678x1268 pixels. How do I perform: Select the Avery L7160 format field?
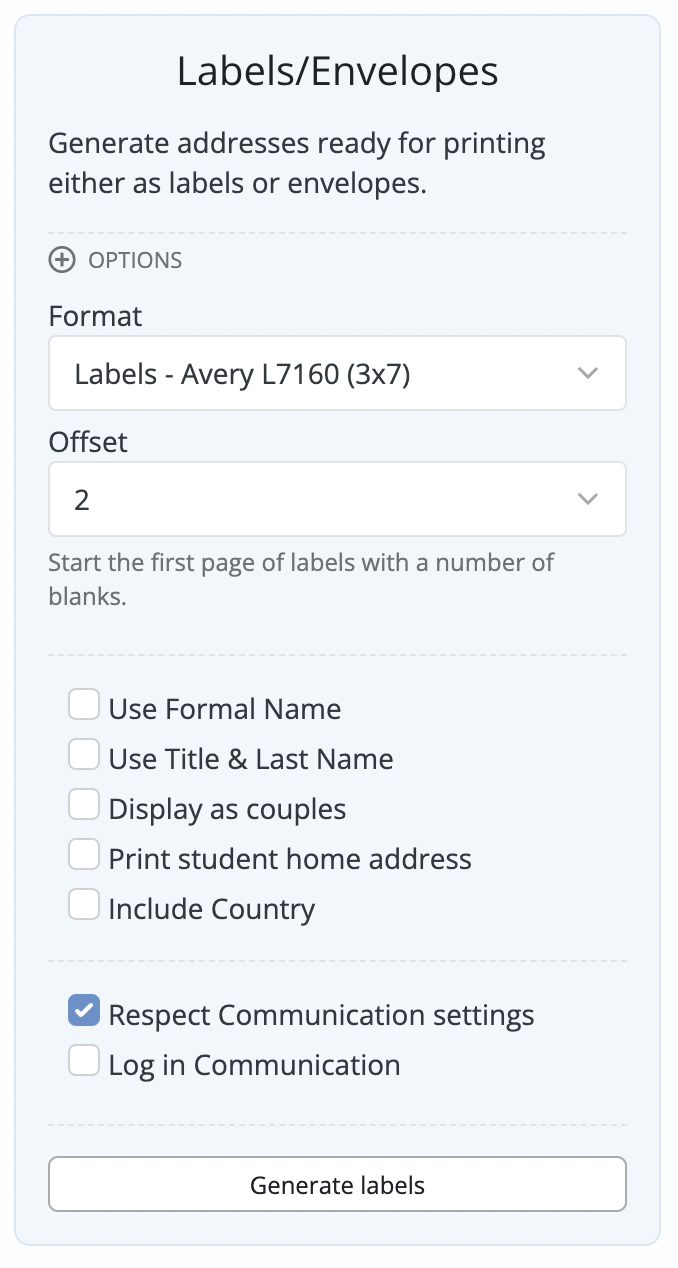pos(337,372)
